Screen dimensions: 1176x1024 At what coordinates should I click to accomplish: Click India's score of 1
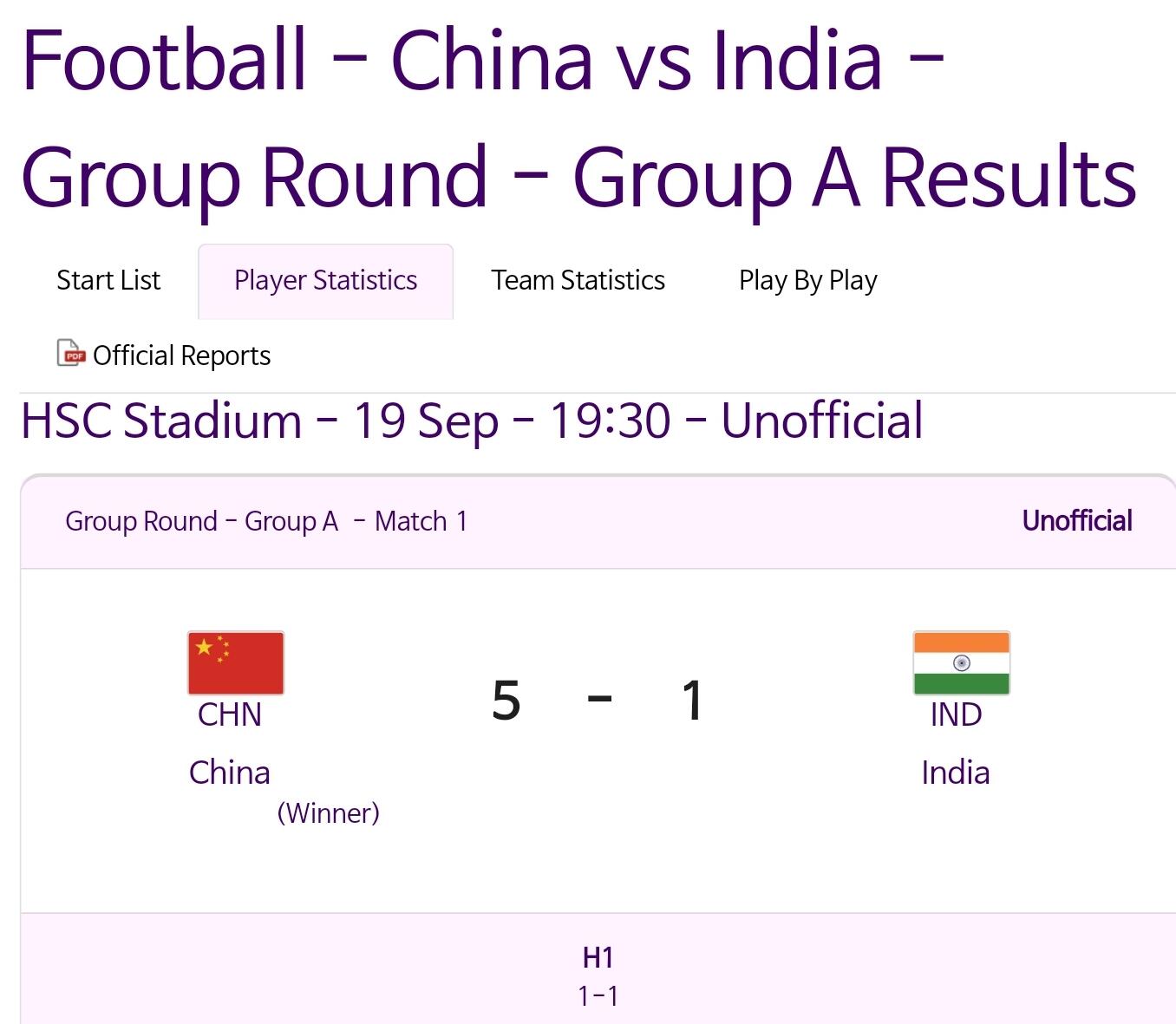pyautogui.click(x=692, y=700)
